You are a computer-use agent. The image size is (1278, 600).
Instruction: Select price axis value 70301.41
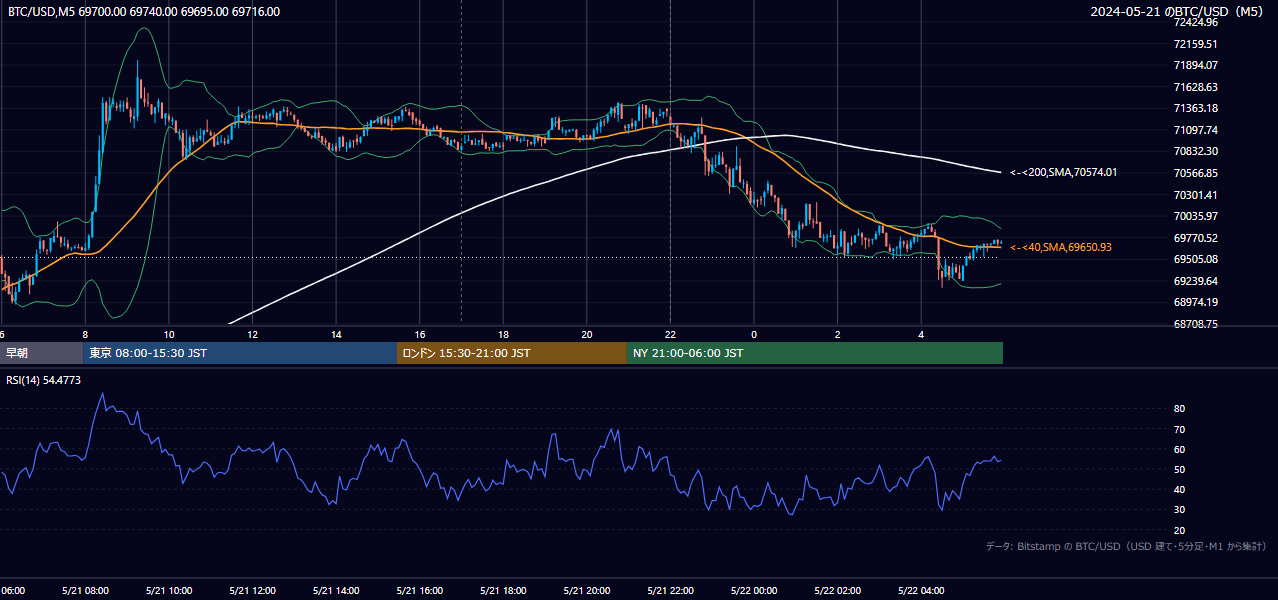click(1196, 195)
